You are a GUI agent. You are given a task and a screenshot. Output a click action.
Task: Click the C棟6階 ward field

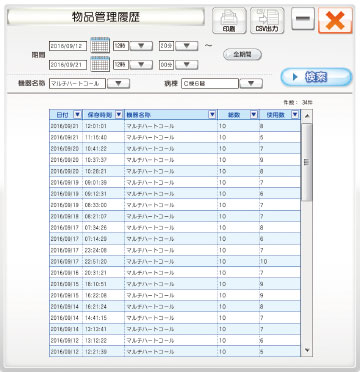(210, 84)
